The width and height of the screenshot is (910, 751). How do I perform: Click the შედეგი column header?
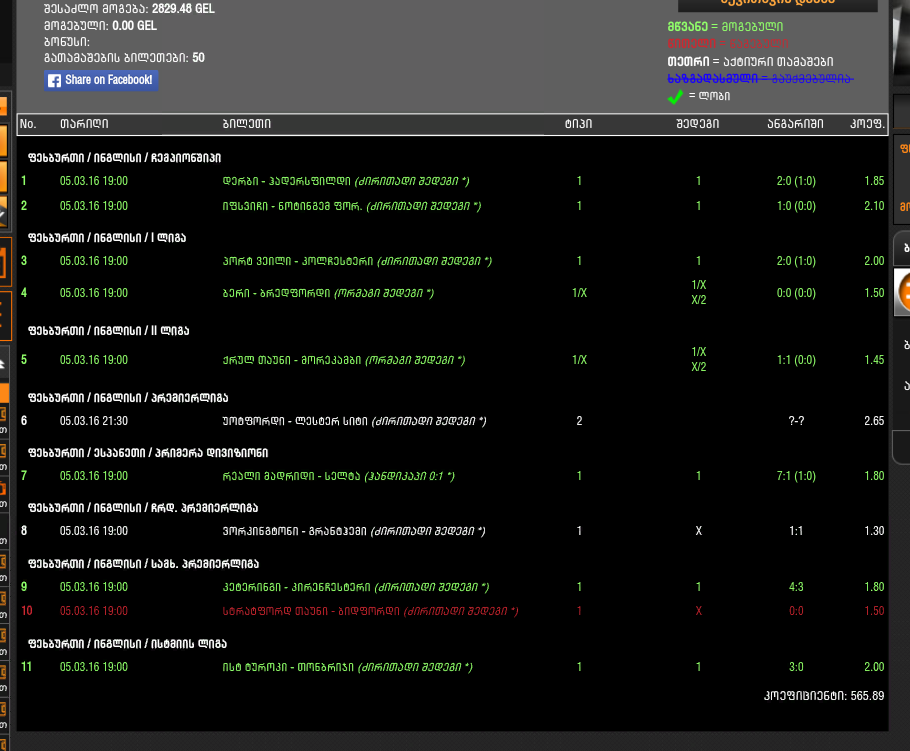pyautogui.click(x=698, y=124)
